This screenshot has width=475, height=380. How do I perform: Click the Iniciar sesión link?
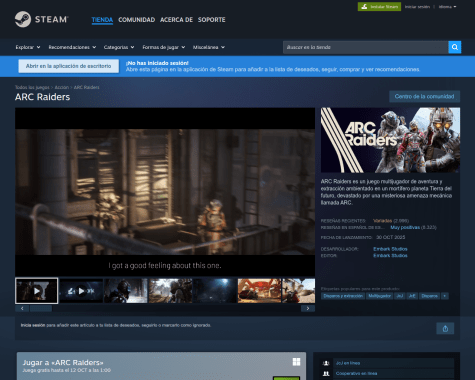pos(417,7)
